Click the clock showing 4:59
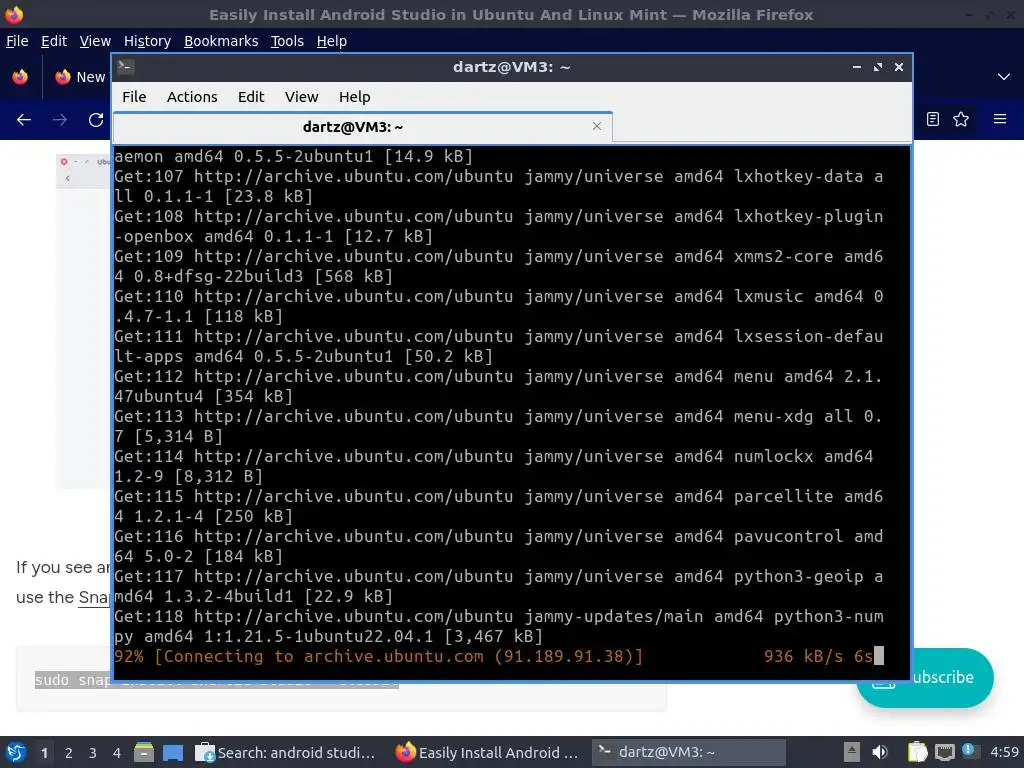This screenshot has width=1024, height=768. coord(1004,752)
